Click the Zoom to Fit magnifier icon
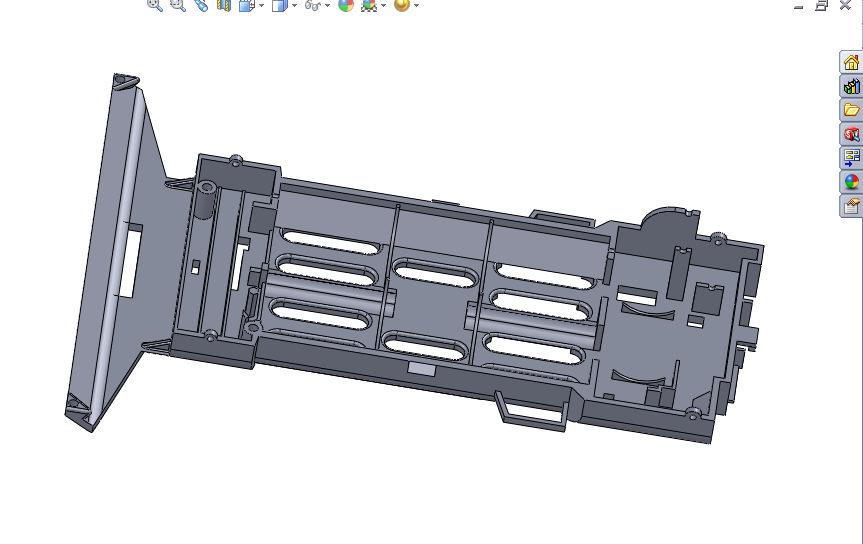Viewport: 863px width, 544px height. point(155,5)
